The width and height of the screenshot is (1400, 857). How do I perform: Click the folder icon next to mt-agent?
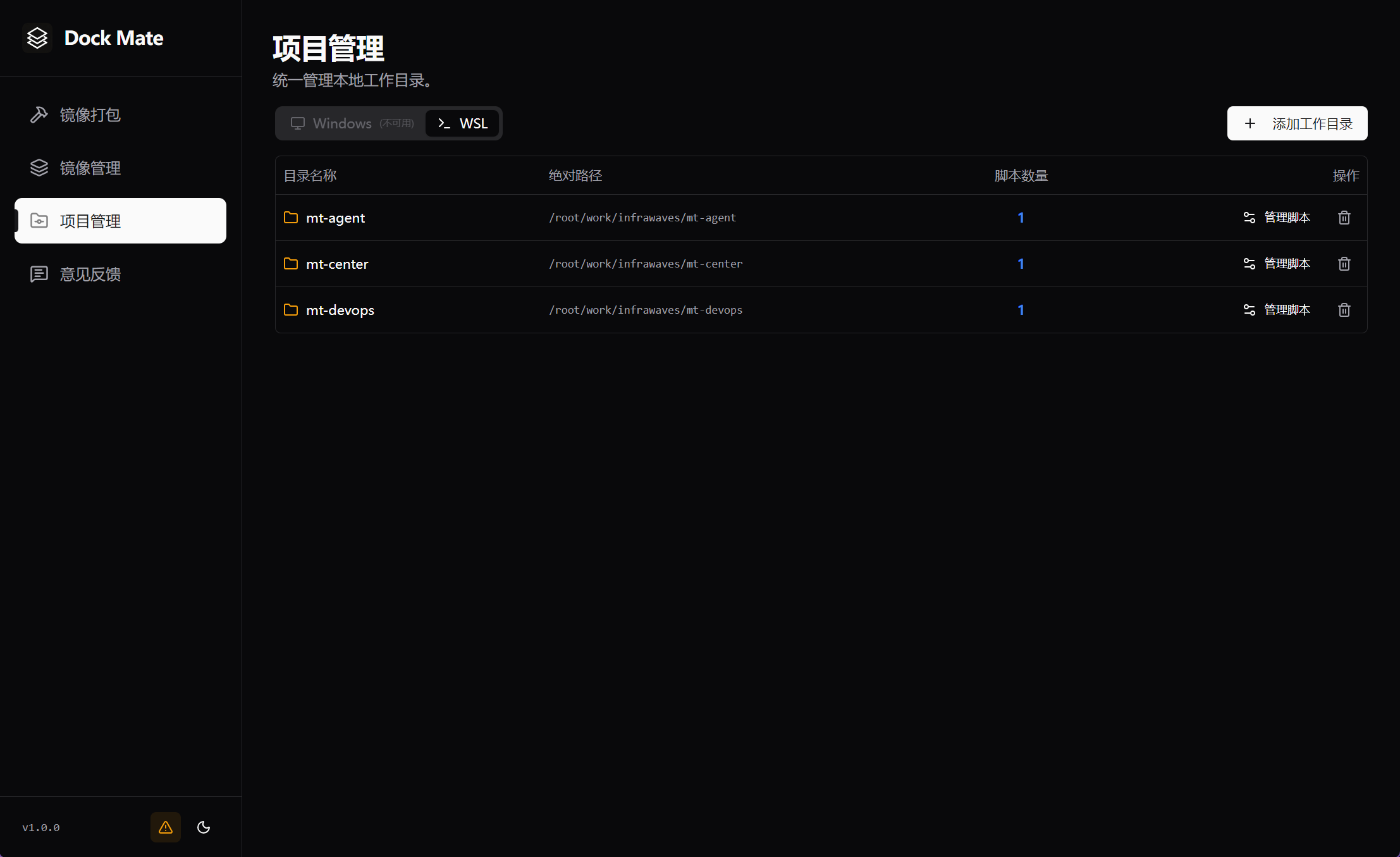291,217
